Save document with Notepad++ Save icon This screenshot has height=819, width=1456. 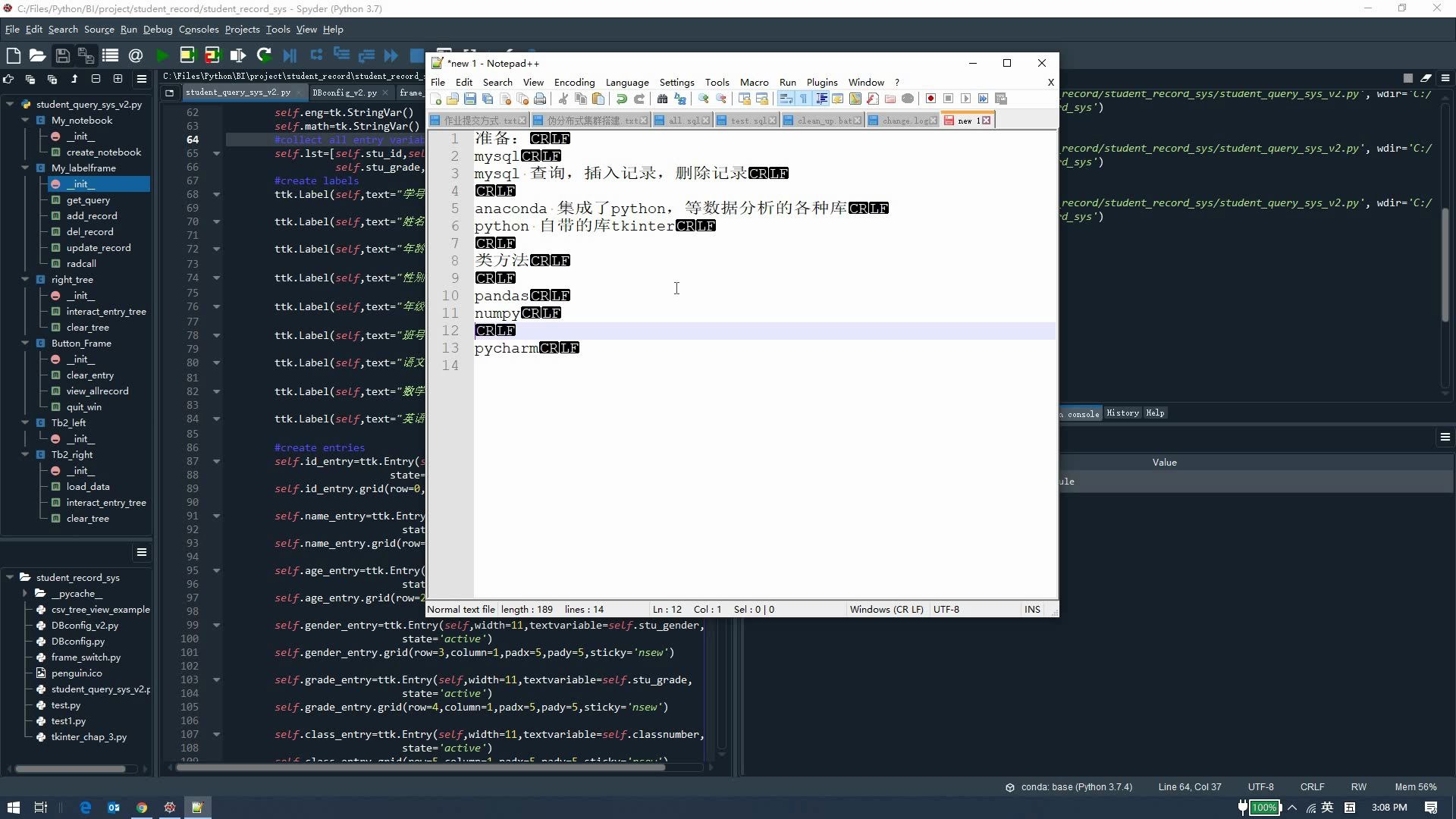tap(470, 99)
